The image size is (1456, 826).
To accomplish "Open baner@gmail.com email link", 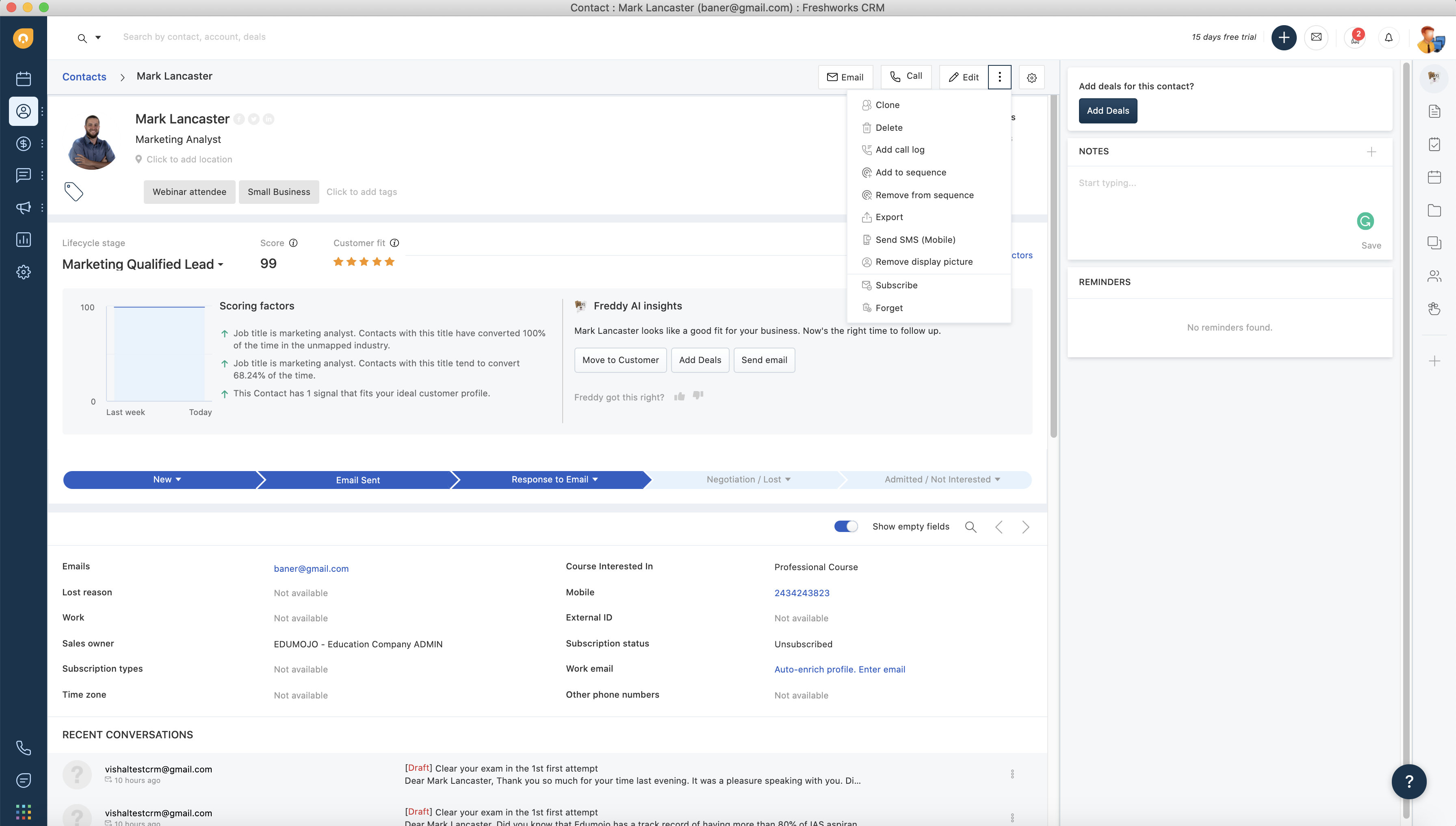I will tap(311, 569).
